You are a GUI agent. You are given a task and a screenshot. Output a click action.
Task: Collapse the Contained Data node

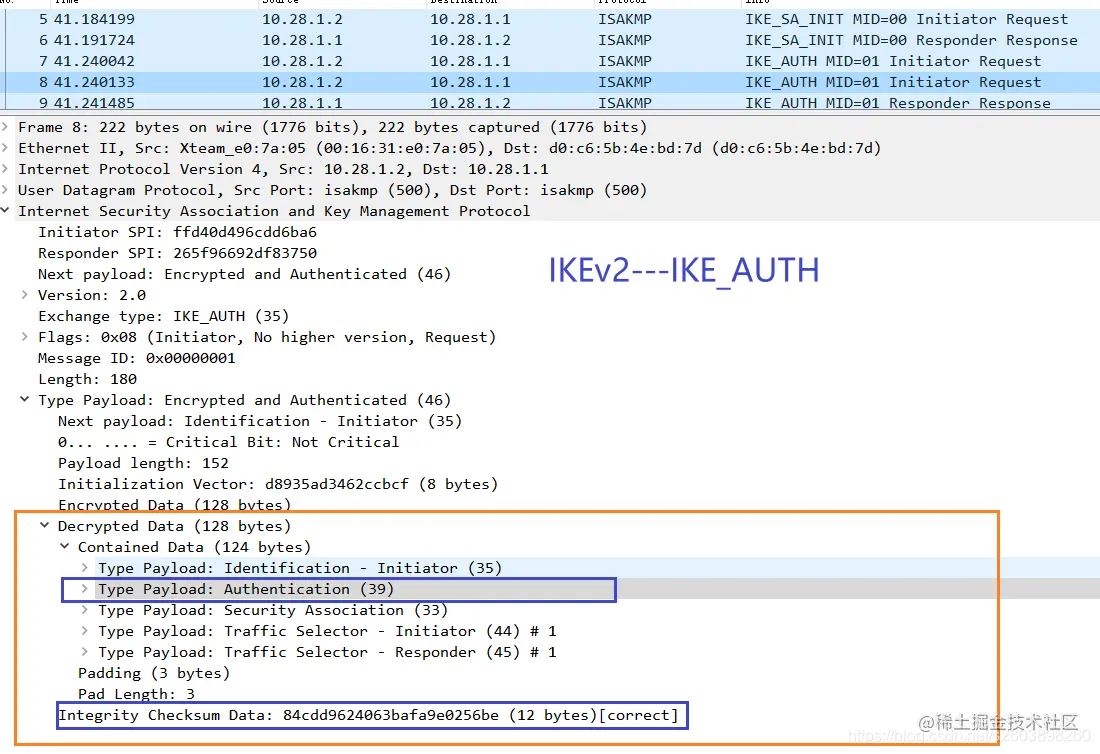click(65, 546)
